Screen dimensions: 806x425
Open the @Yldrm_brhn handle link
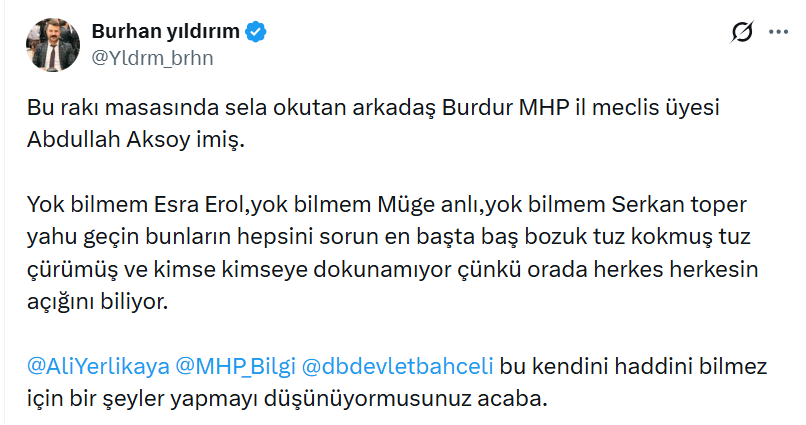[x=152, y=58]
